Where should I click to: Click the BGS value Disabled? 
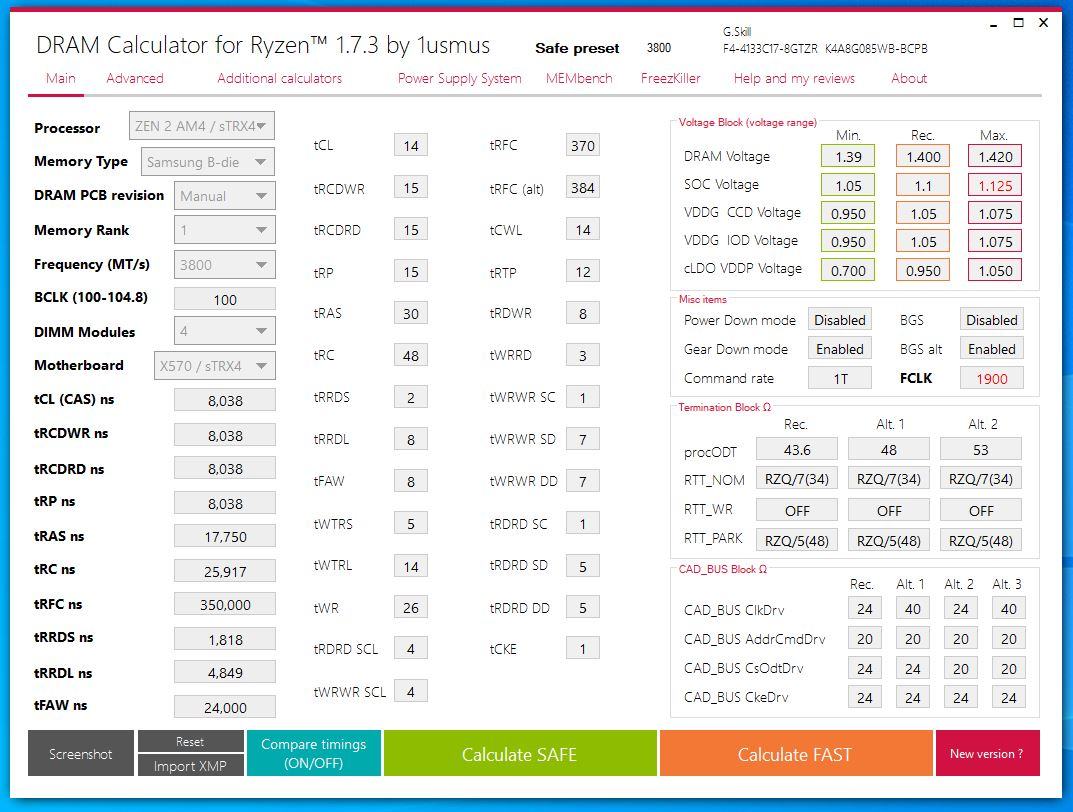pyautogui.click(x=992, y=319)
